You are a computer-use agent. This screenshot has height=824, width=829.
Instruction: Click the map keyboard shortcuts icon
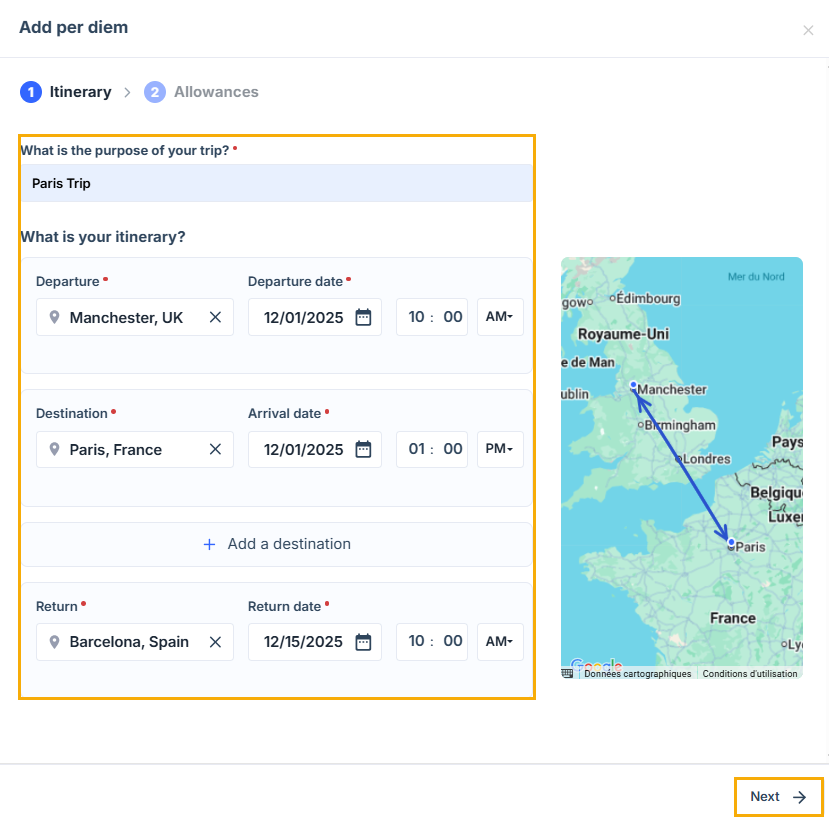pyautogui.click(x=568, y=673)
